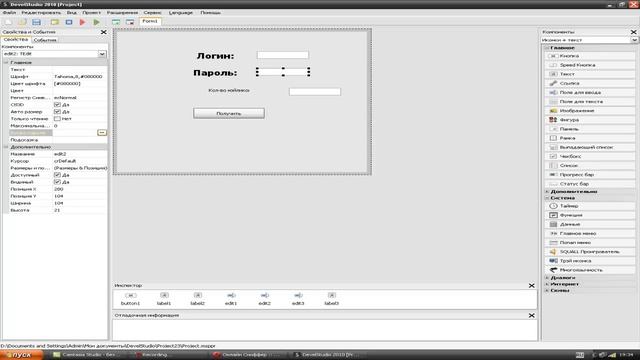Select label3 in the Inspector
The height and width of the screenshot is (360, 640).
[x=331, y=299]
